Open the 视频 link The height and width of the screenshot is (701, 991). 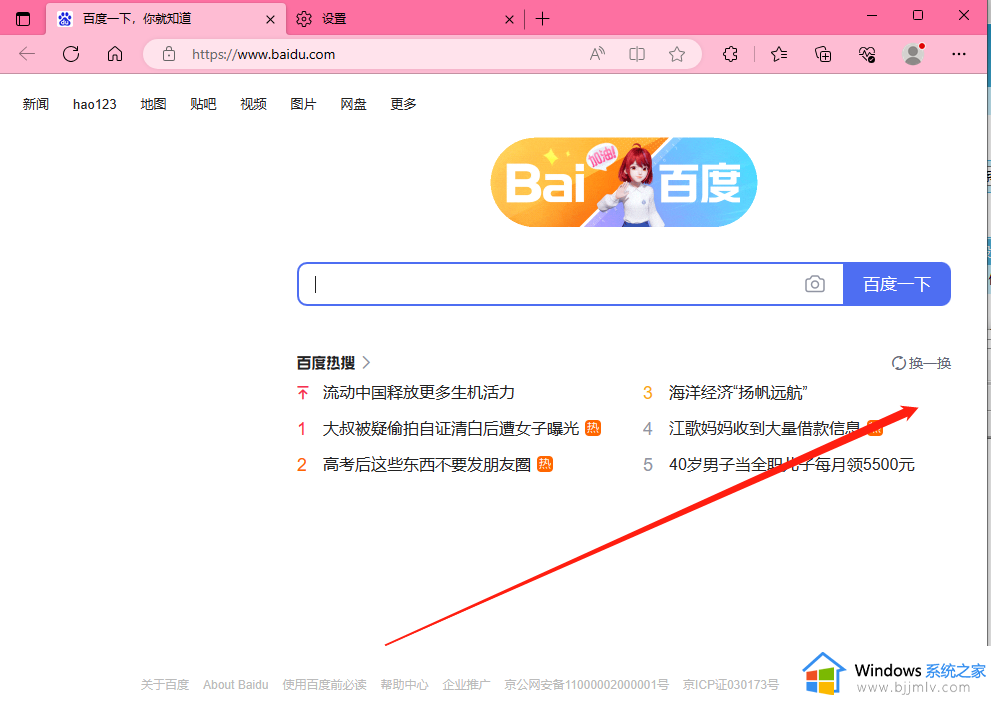pyautogui.click(x=253, y=104)
